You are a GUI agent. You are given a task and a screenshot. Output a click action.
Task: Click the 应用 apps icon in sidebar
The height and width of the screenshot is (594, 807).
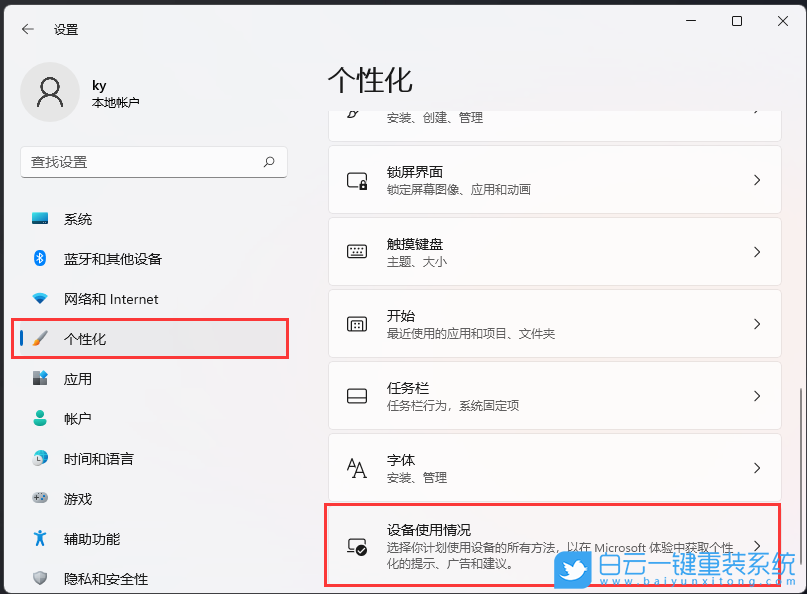[x=40, y=378]
